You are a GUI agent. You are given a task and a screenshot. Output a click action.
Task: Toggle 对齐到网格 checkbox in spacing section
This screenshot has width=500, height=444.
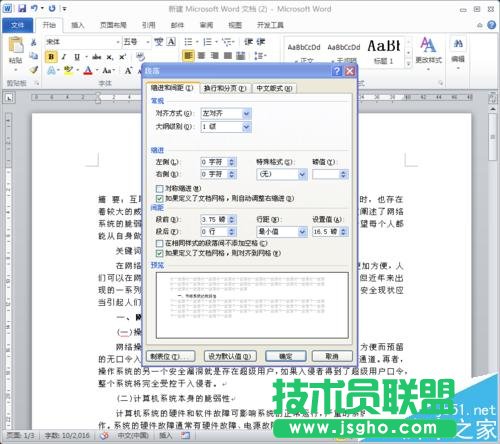tap(159, 253)
